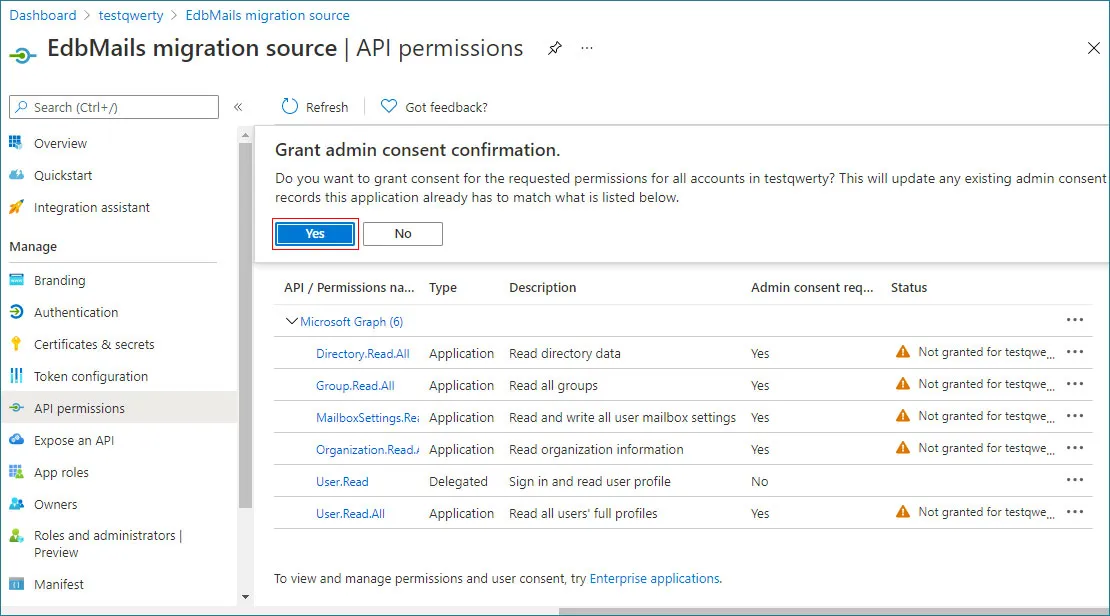Focus the Search (Ctrl+/) field
The width and height of the screenshot is (1110, 616).
pos(114,107)
